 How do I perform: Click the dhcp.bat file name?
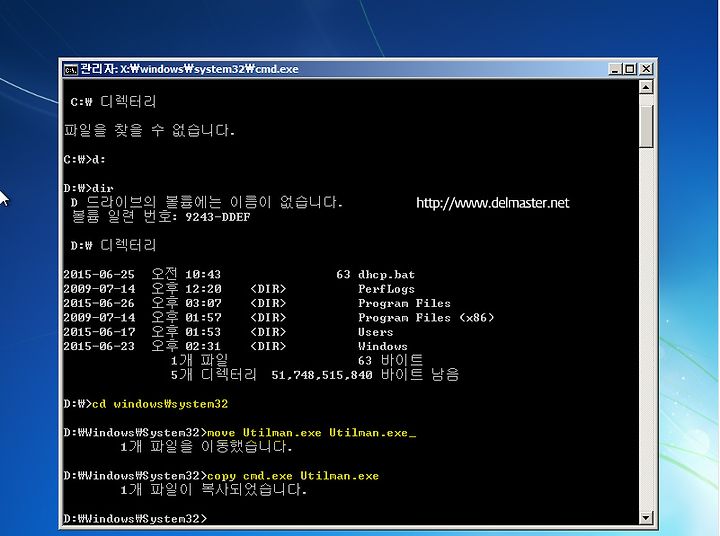(x=386, y=275)
